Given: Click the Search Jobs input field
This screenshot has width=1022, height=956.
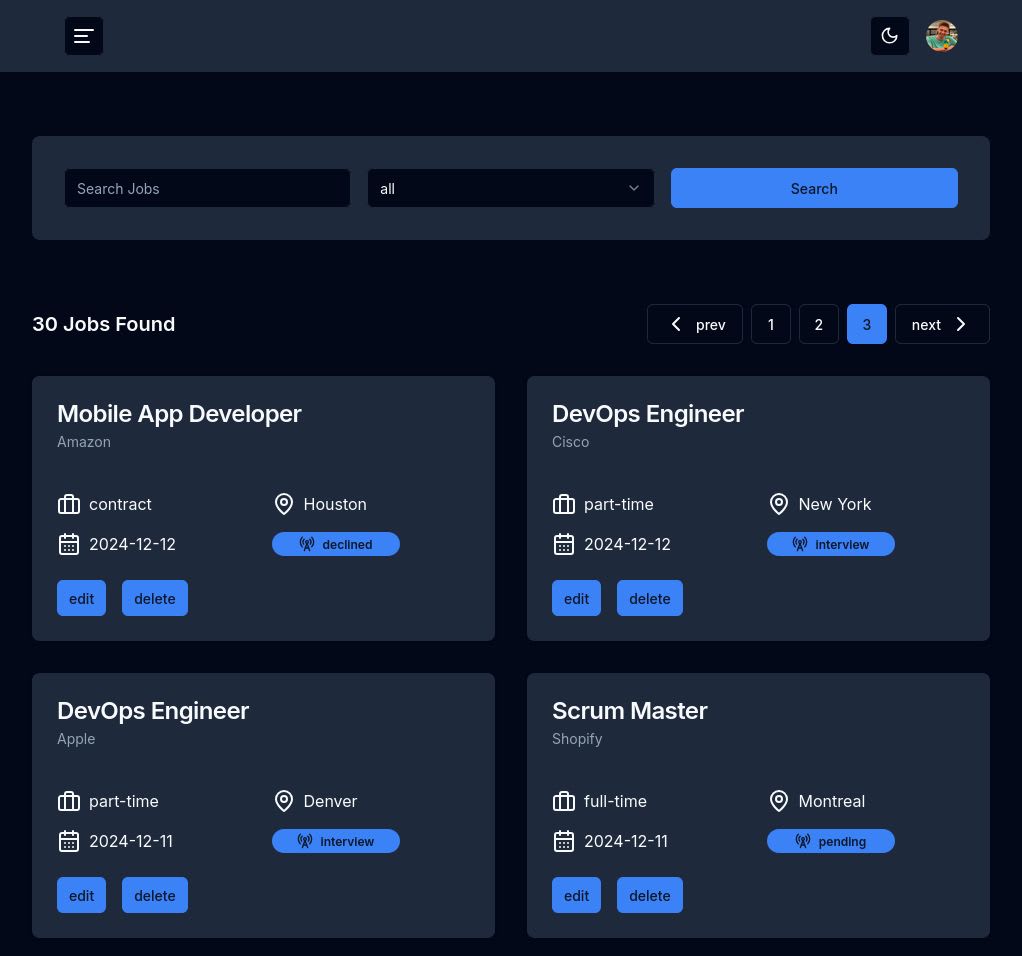Looking at the screenshot, I should (207, 188).
